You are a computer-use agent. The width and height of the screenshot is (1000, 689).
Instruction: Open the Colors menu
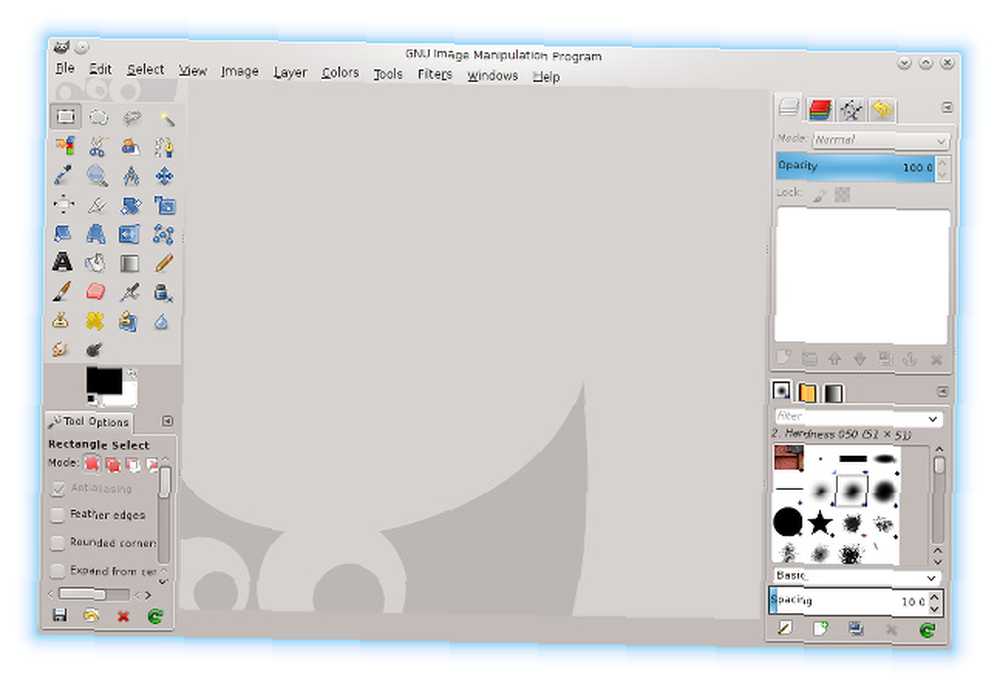coord(340,73)
